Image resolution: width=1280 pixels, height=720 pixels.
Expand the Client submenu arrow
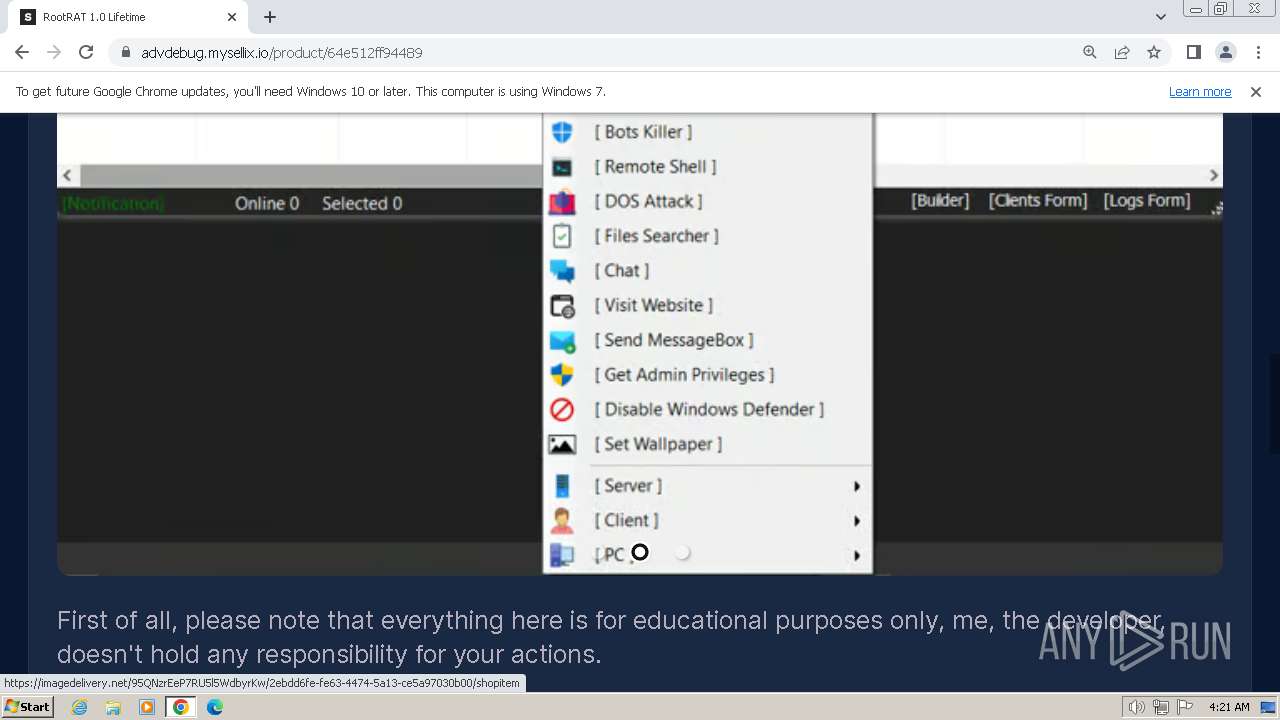coord(856,521)
